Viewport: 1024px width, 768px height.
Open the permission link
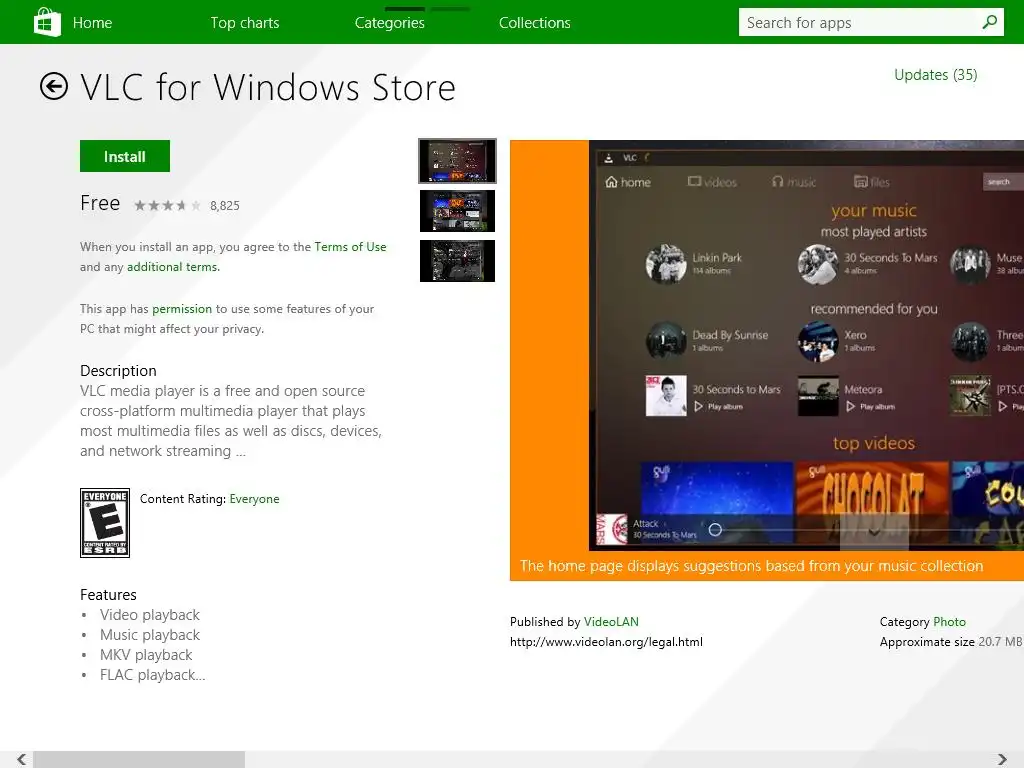tap(182, 309)
